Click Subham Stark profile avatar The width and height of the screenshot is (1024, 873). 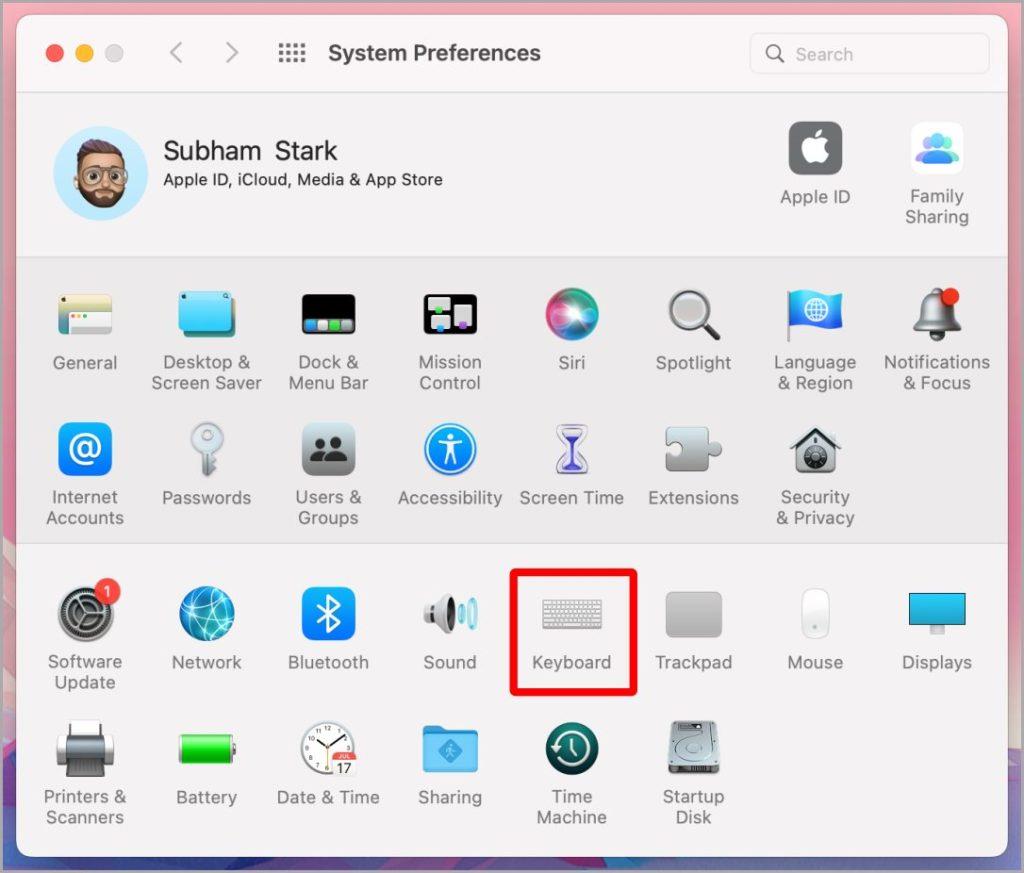click(x=100, y=173)
